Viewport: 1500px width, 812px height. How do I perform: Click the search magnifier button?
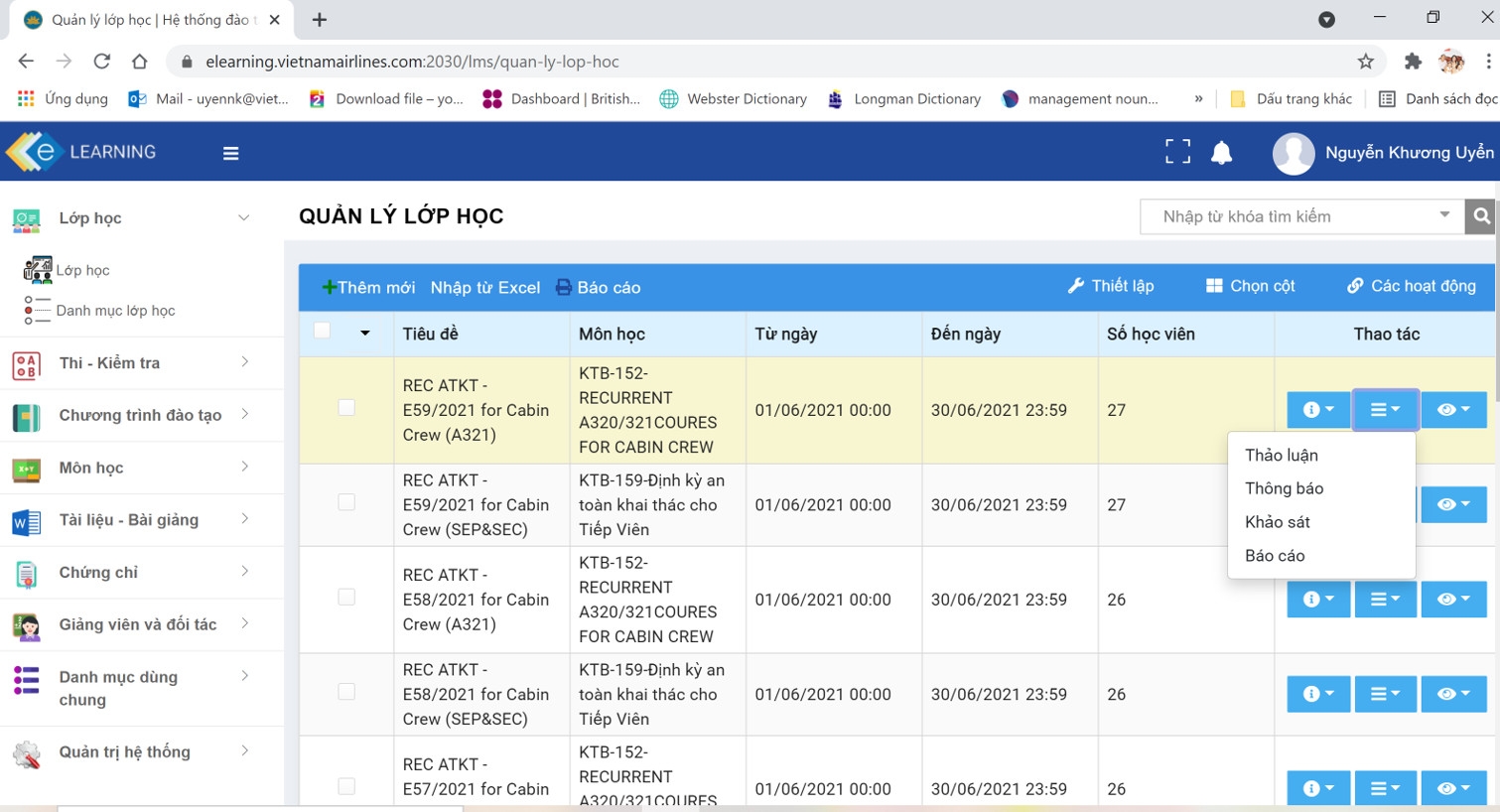[1481, 216]
